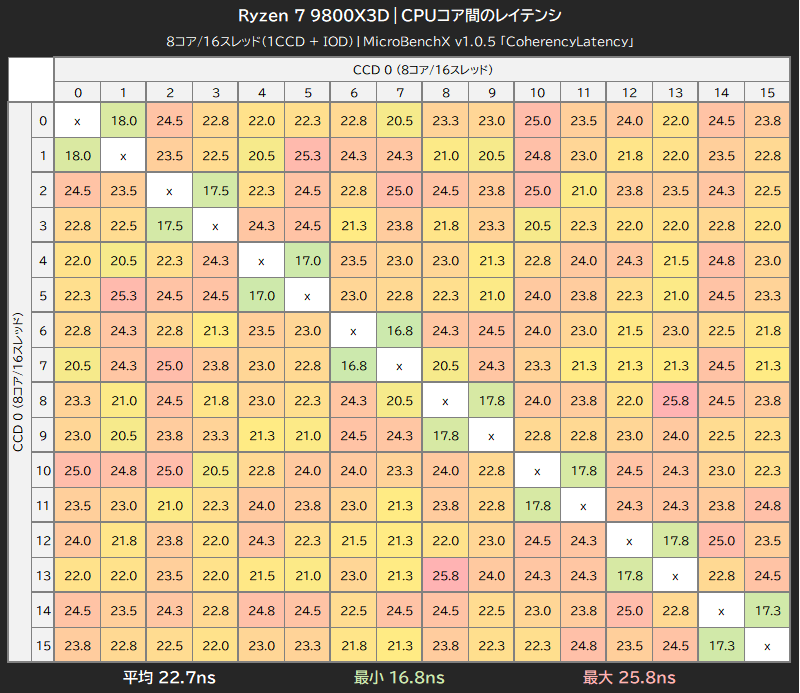800x693 pixels.
Task: Select column header 15
Action: pyautogui.click(x=767, y=92)
